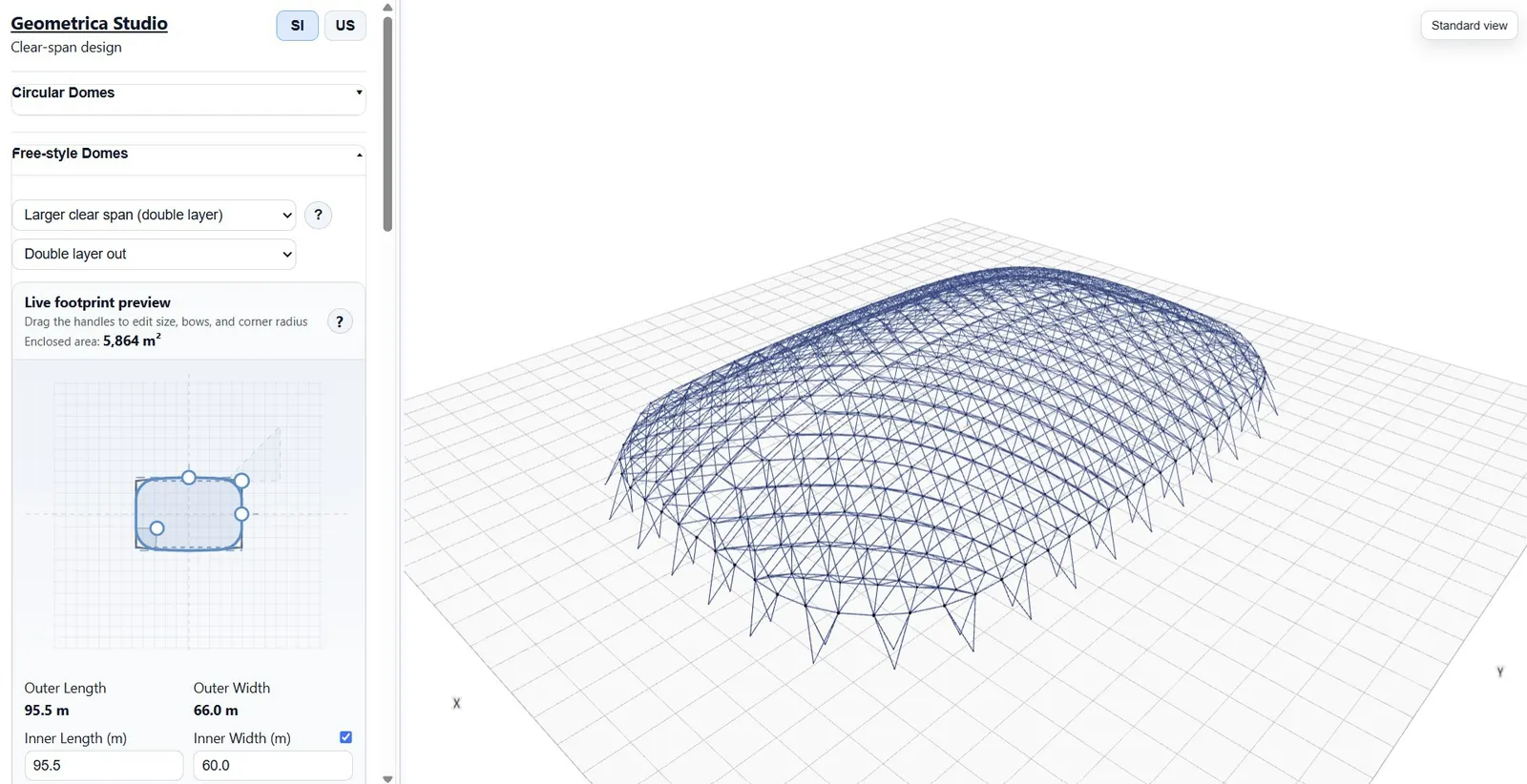Viewport: 1527px width, 784px height.
Task: Click the corner radius handle in footprint
Action: point(157,528)
